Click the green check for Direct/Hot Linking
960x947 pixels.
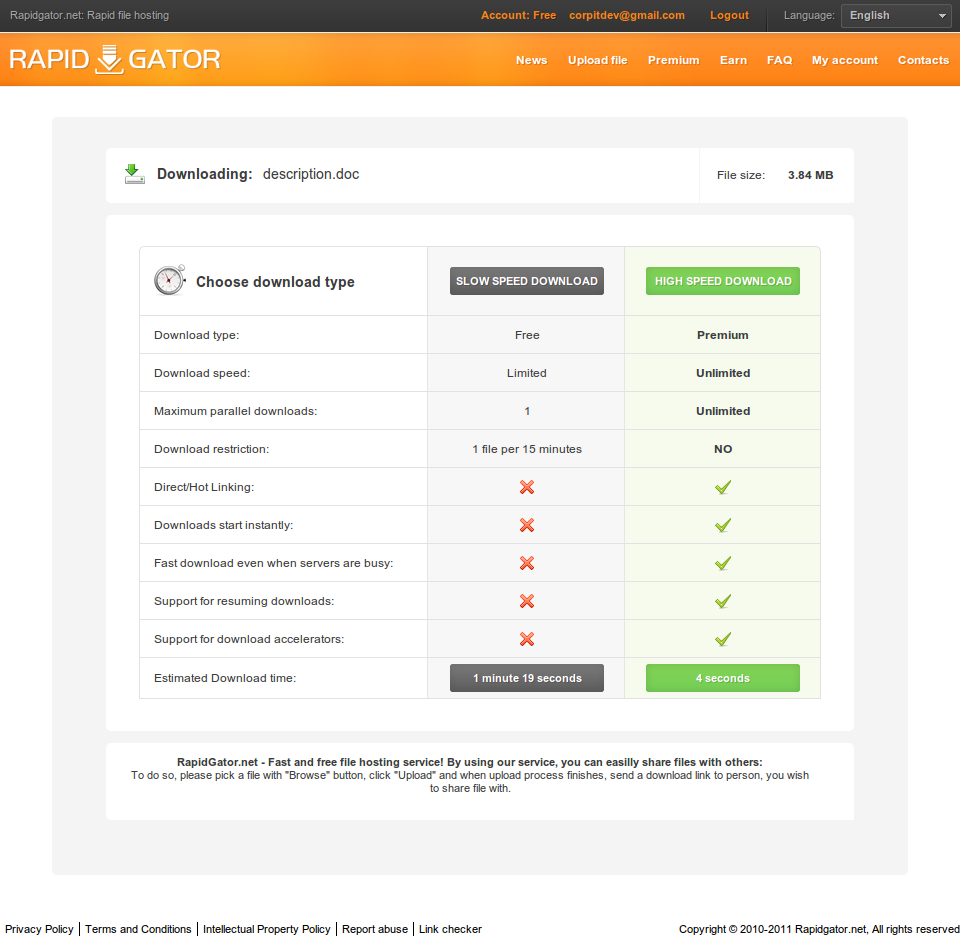point(722,487)
